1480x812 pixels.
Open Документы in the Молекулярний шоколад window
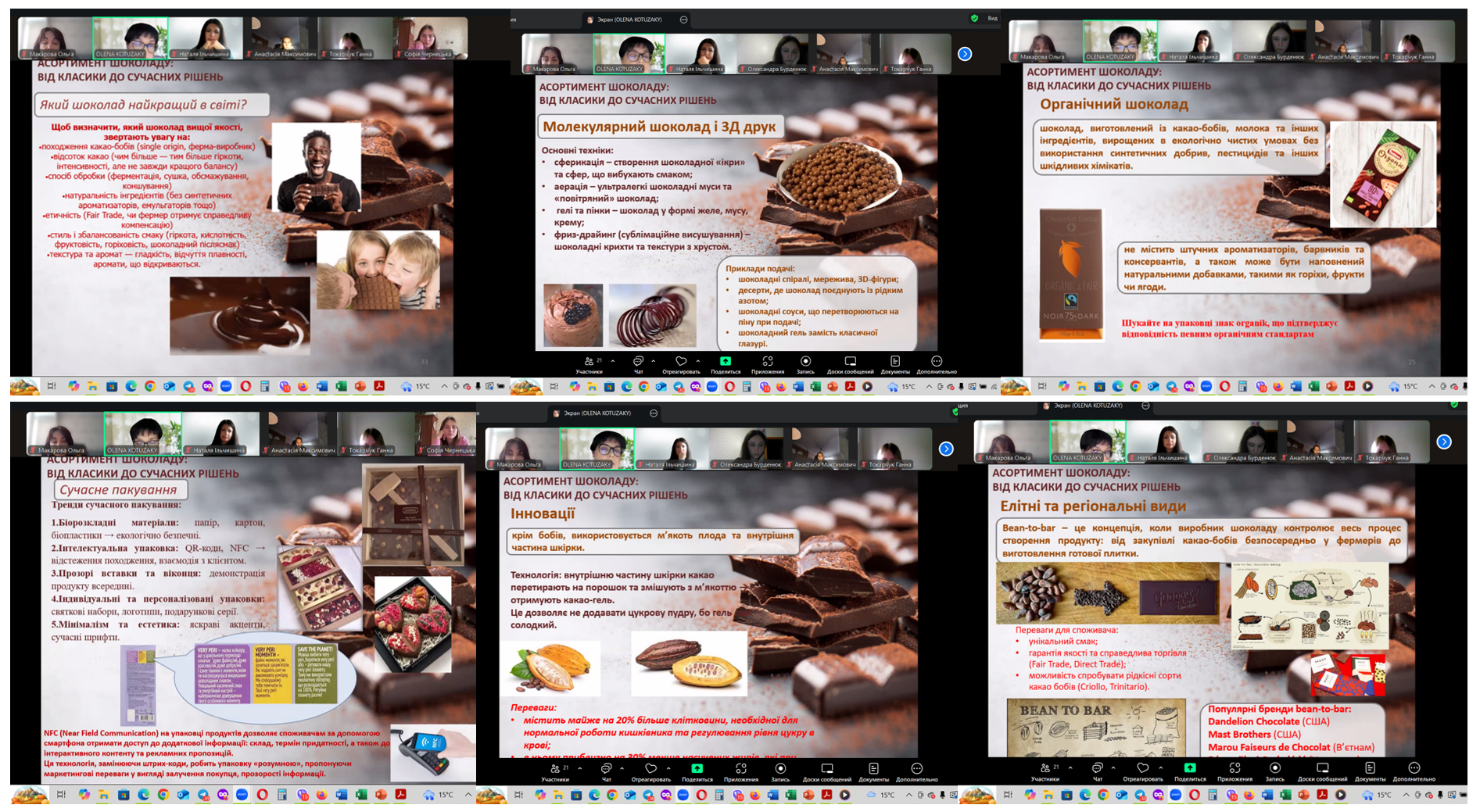tap(895, 363)
